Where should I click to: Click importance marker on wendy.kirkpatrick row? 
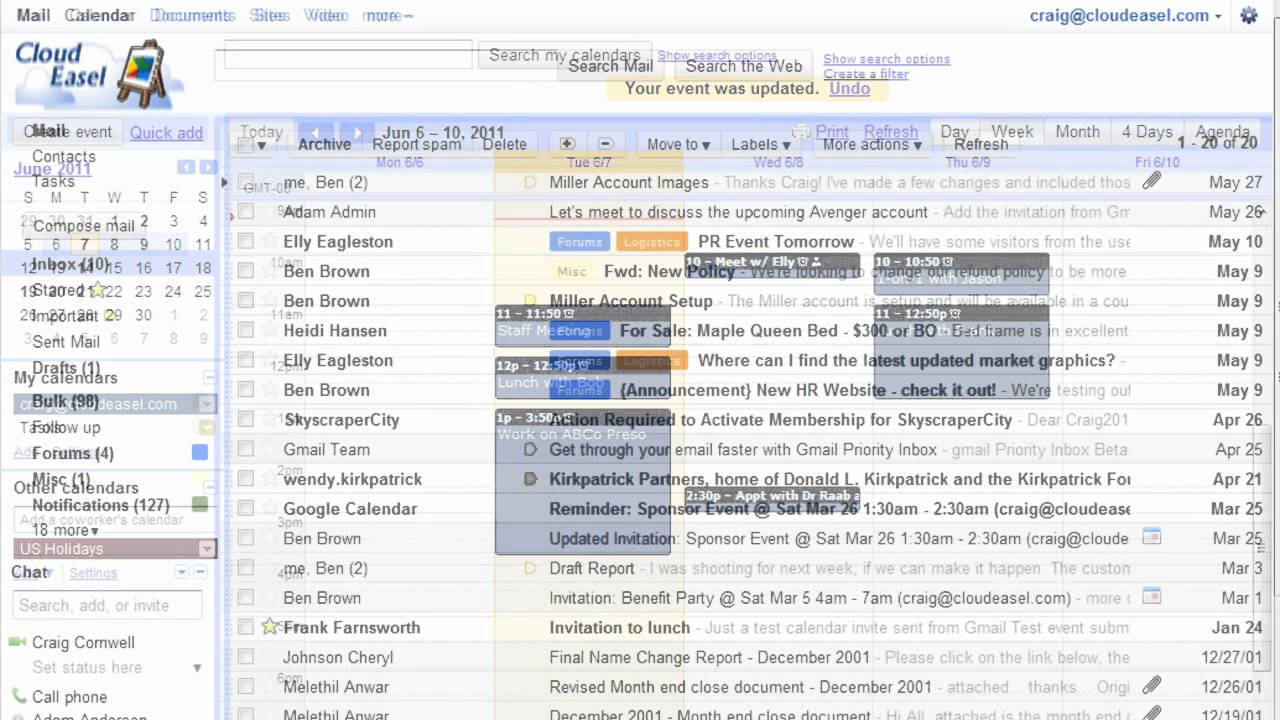531,479
